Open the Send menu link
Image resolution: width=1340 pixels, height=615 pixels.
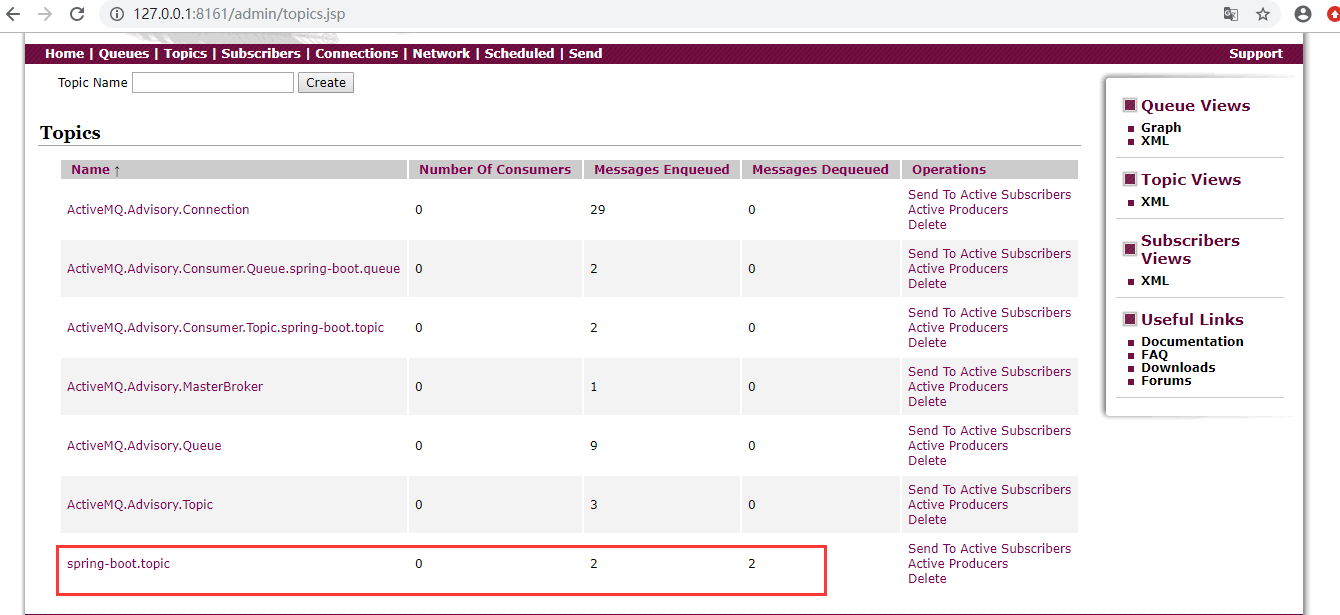coord(585,54)
